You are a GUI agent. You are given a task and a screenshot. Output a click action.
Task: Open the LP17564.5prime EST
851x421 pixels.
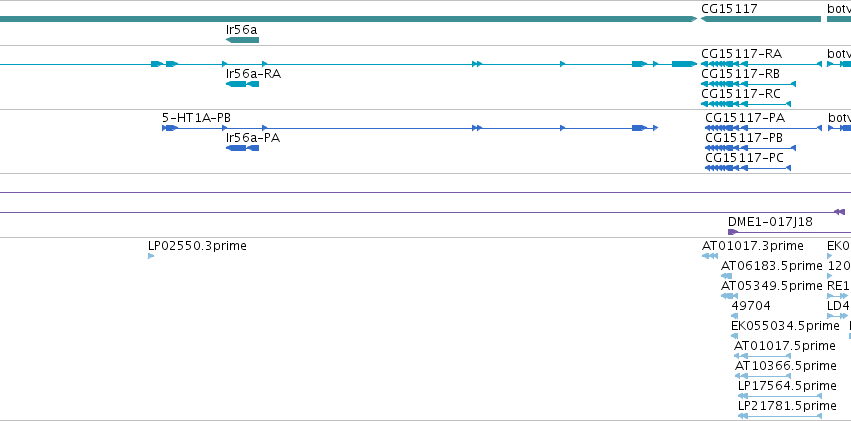point(780,396)
